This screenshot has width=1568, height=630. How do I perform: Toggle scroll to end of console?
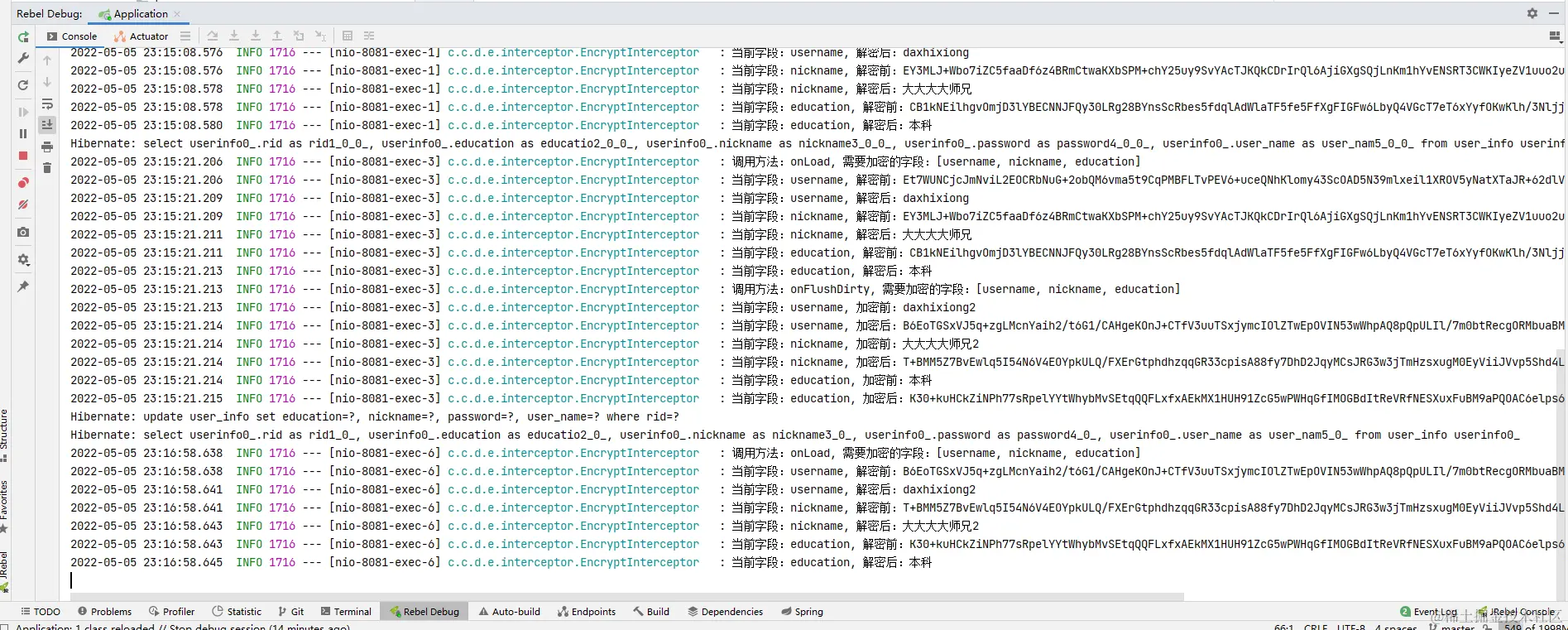(x=47, y=124)
